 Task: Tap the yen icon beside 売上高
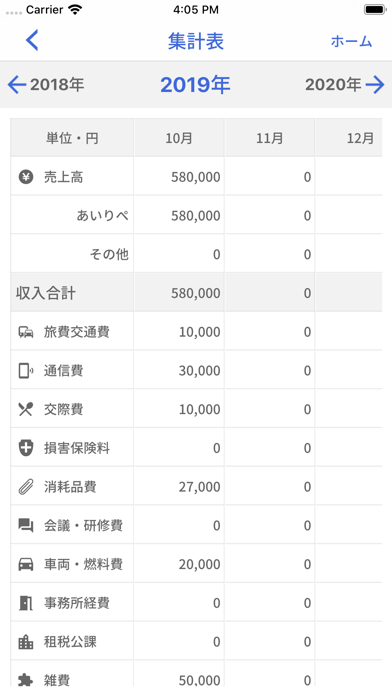[x=26, y=177]
